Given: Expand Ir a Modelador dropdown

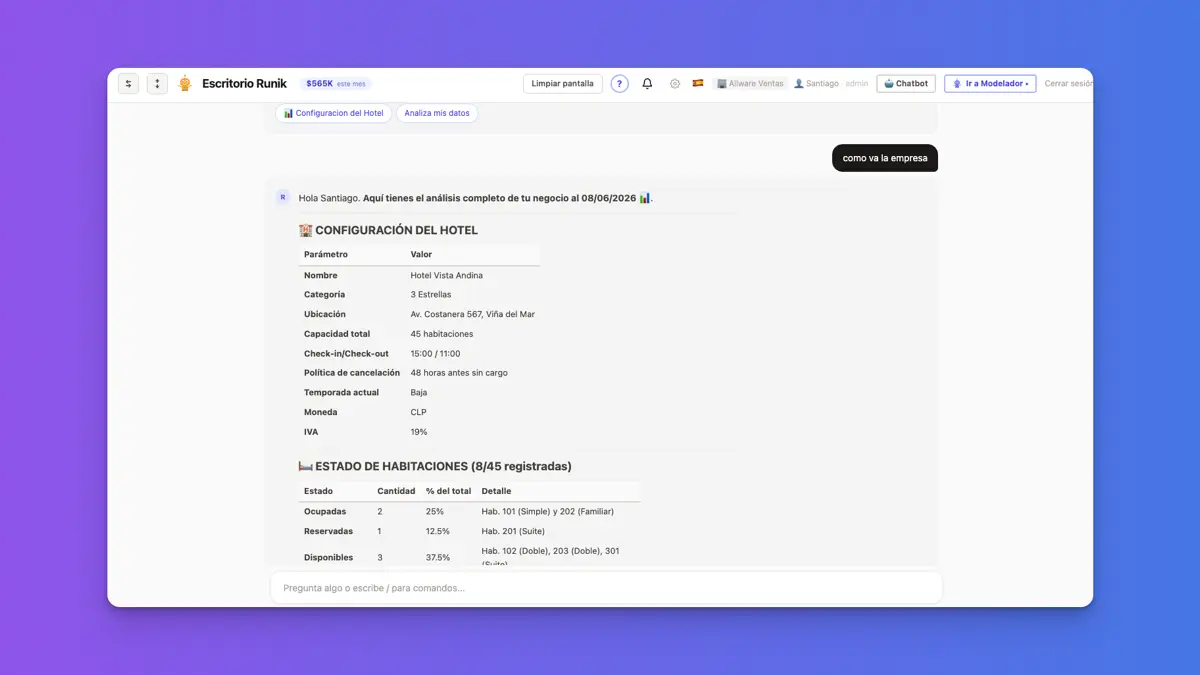Looking at the screenshot, I should click(x=990, y=84).
